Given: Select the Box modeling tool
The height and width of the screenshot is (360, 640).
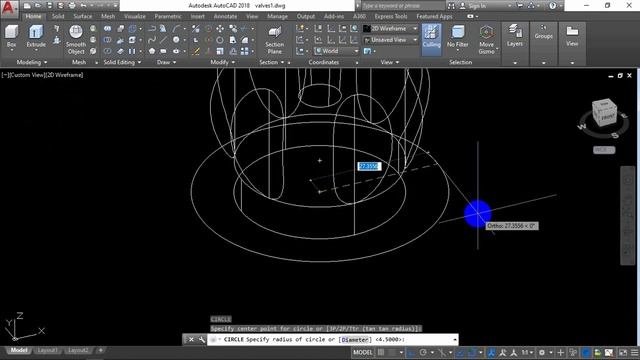Looking at the screenshot, I should tap(11, 37).
